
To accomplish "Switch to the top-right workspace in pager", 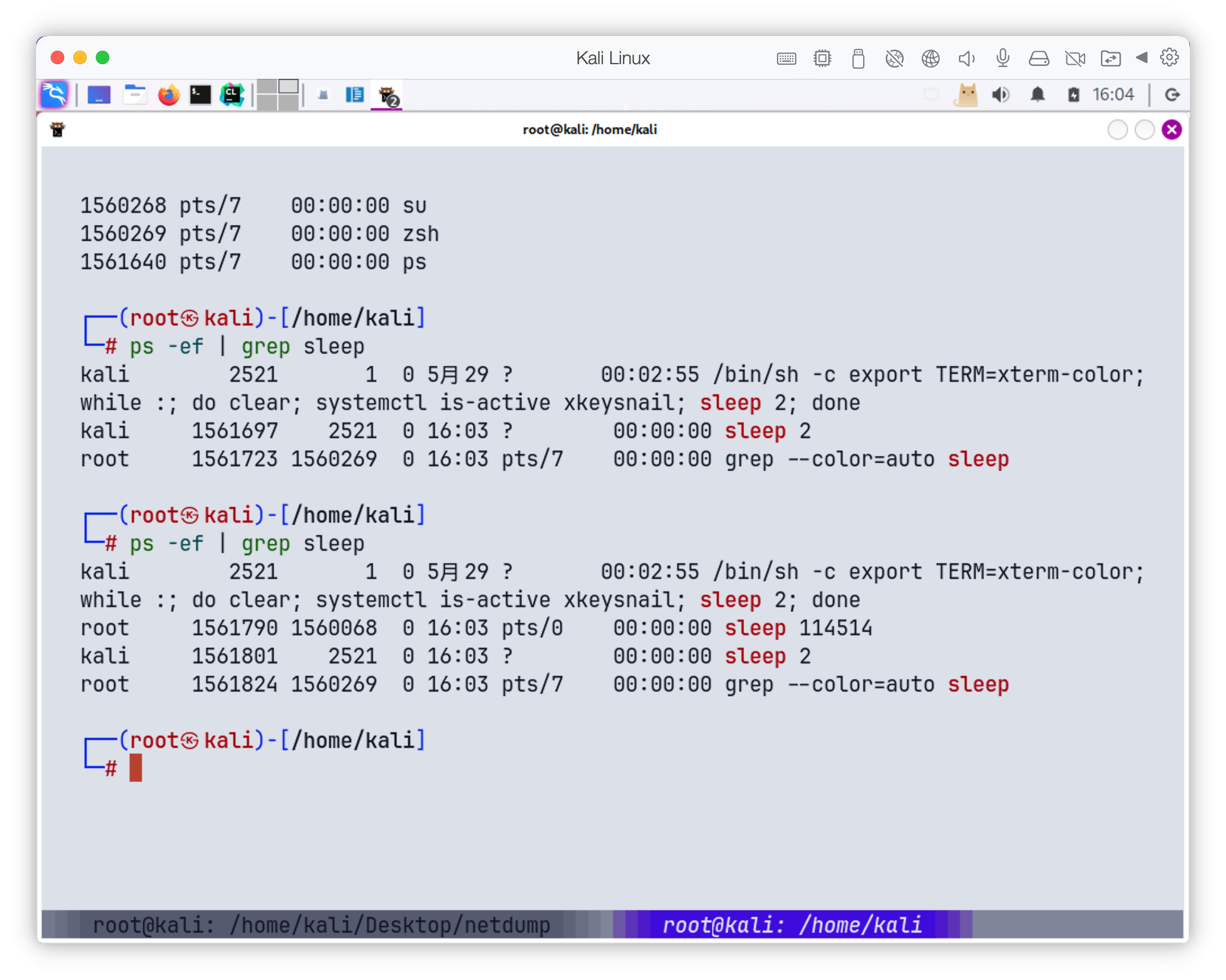I will [x=288, y=86].
